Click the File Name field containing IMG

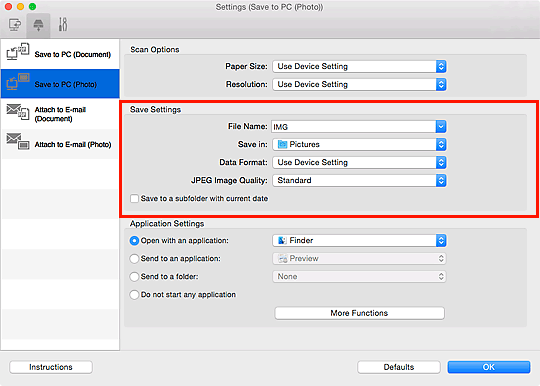pos(353,127)
